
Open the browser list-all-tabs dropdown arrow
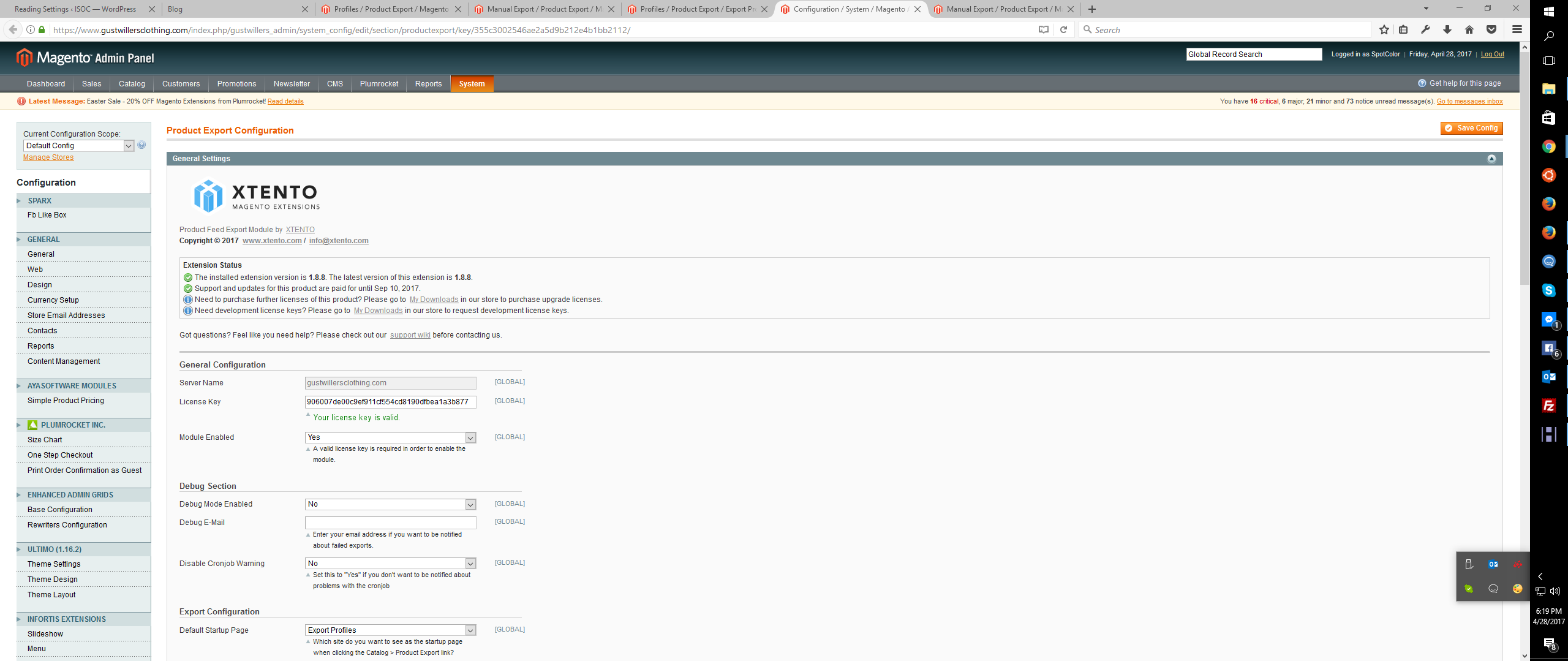(1426, 9)
